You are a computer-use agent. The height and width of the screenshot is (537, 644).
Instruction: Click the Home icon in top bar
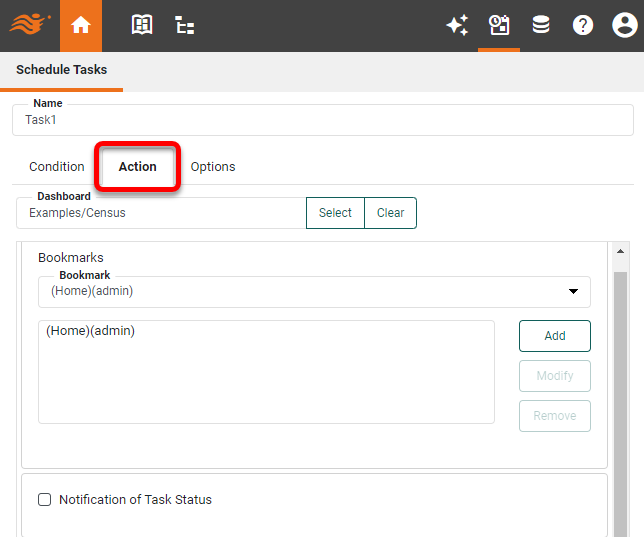pos(81,26)
